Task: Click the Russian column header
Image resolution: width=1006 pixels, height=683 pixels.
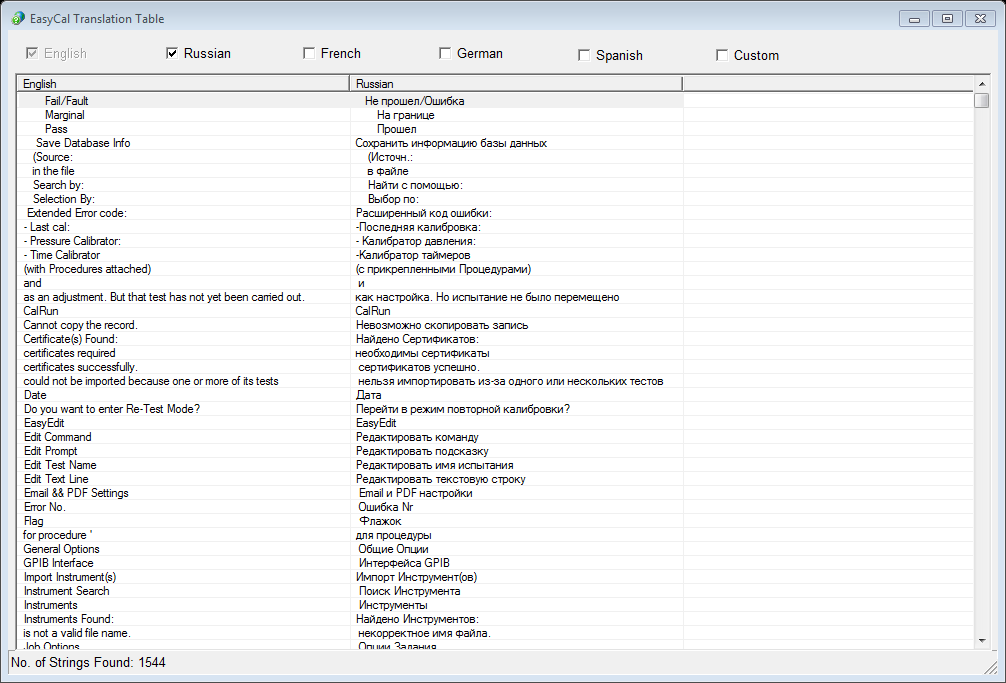Action: [x=515, y=84]
